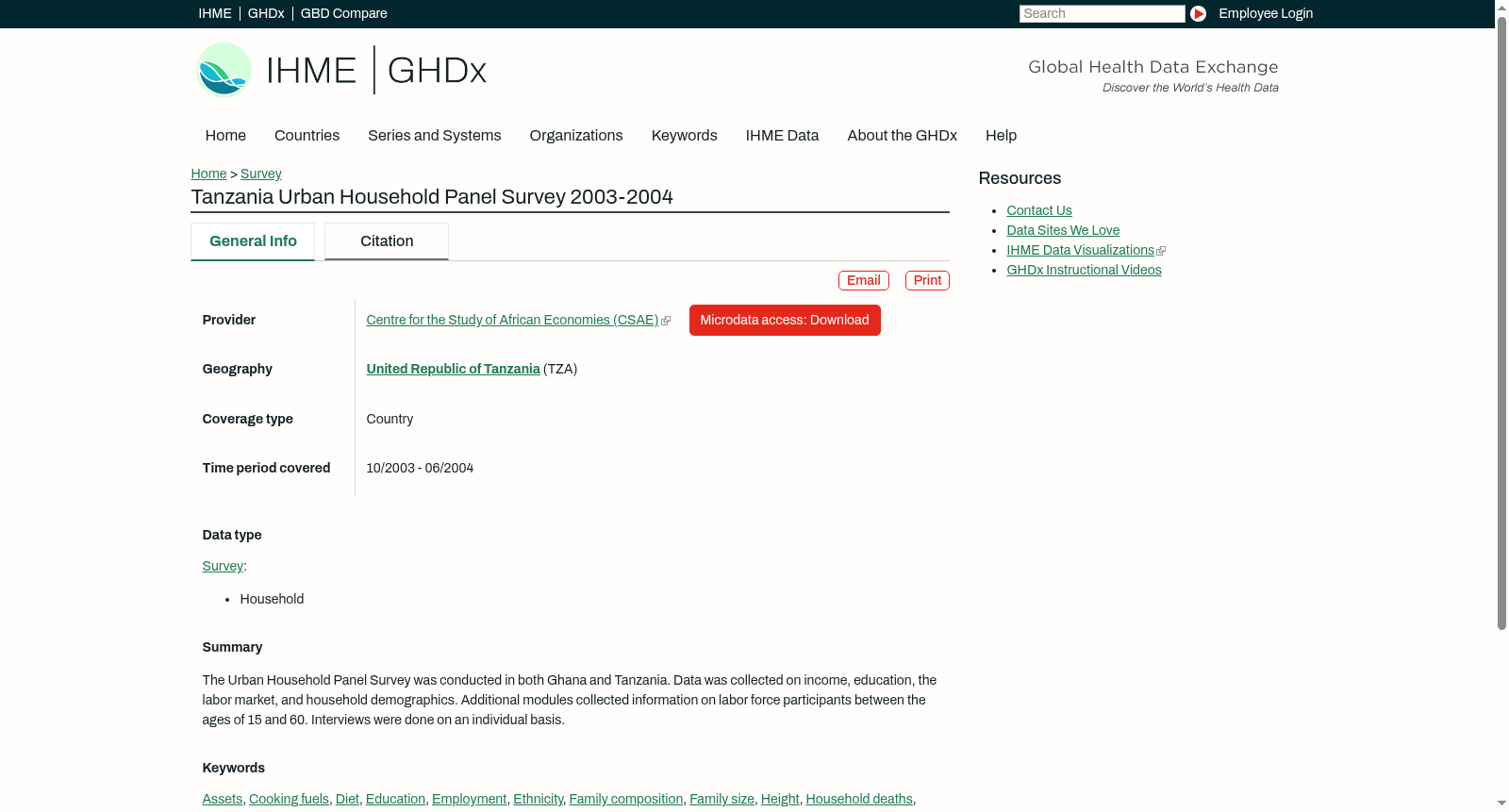Click Survey breadcrumb link

261,174
